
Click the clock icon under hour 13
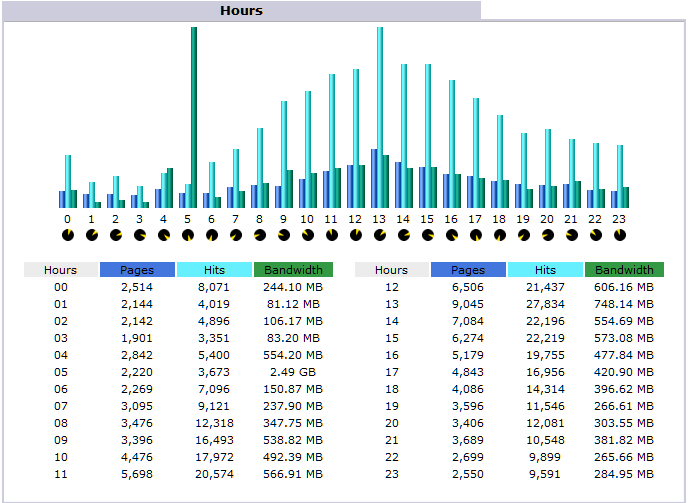click(380, 235)
